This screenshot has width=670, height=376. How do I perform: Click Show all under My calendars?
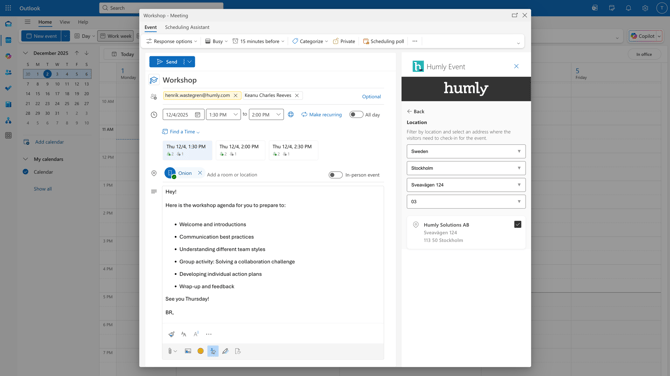pyautogui.click(x=43, y=189)
